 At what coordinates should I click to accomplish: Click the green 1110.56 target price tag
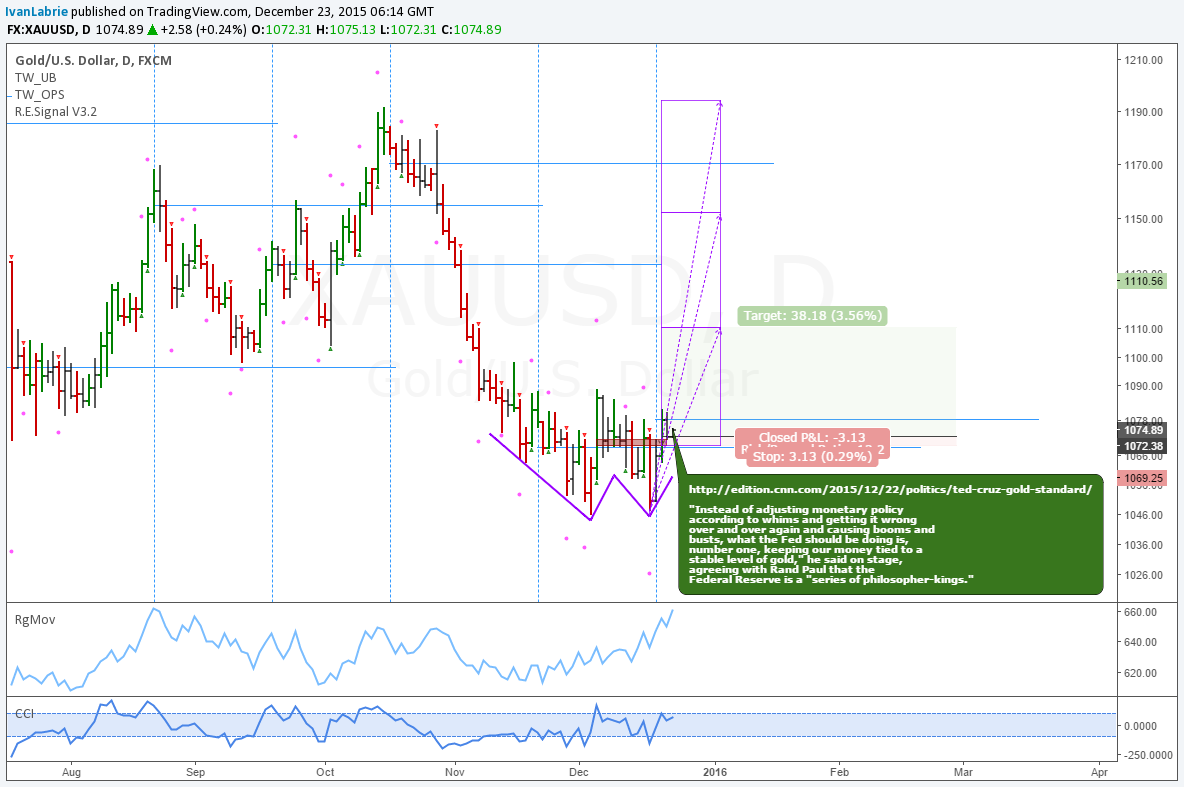(1142, 281)
